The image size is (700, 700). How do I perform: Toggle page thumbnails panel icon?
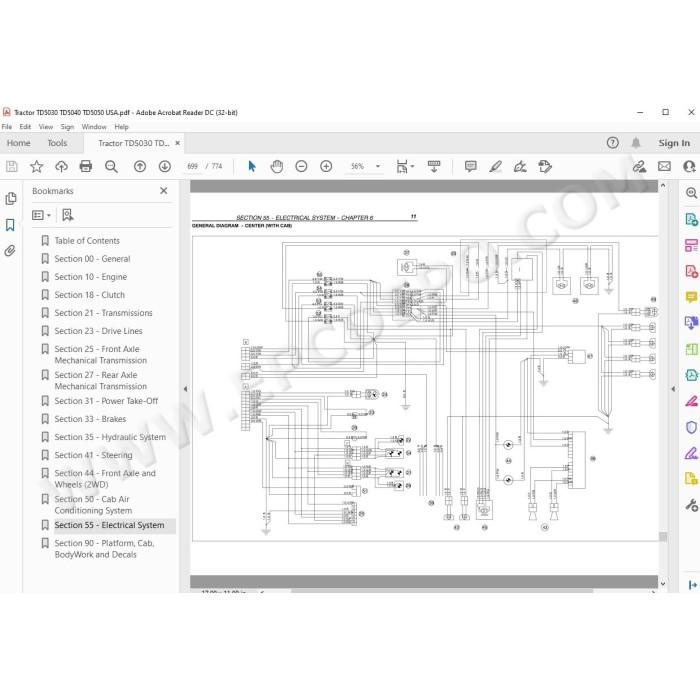click(x=10, y=199)
